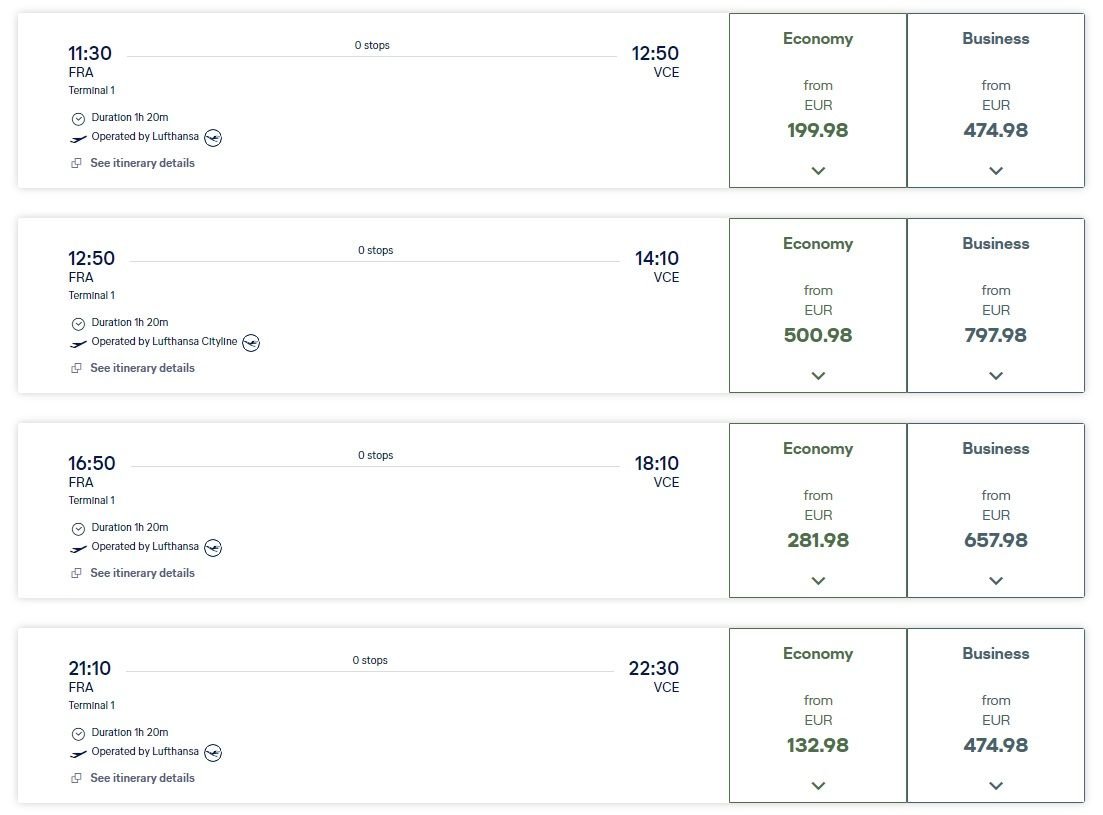The height and width of the screenshot is (815, 1103).
Task: Open itinerary details for 11:30 flight
Action: click(142, 163)
